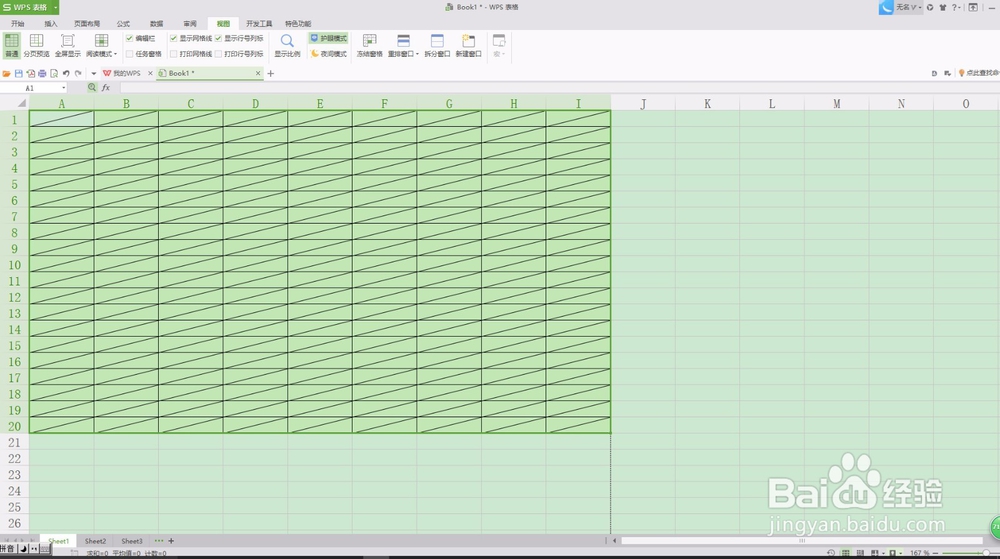The width and height of the screenshot is (1000, 559).
Task: Open the 页面布局 ribbon tab
Action: (87, 24)
